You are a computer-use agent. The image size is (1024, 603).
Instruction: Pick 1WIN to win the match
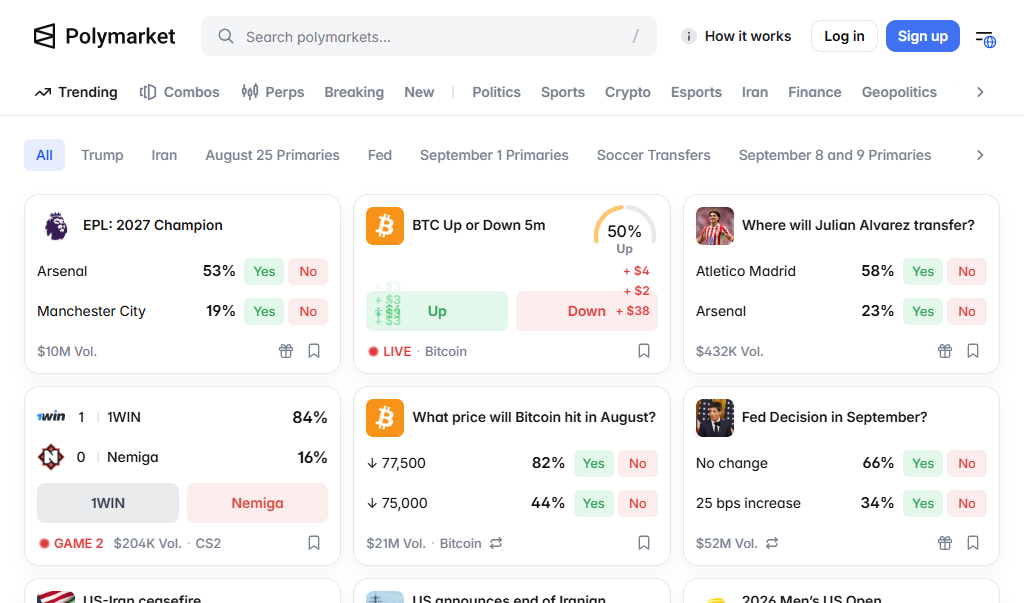point(108,503)
